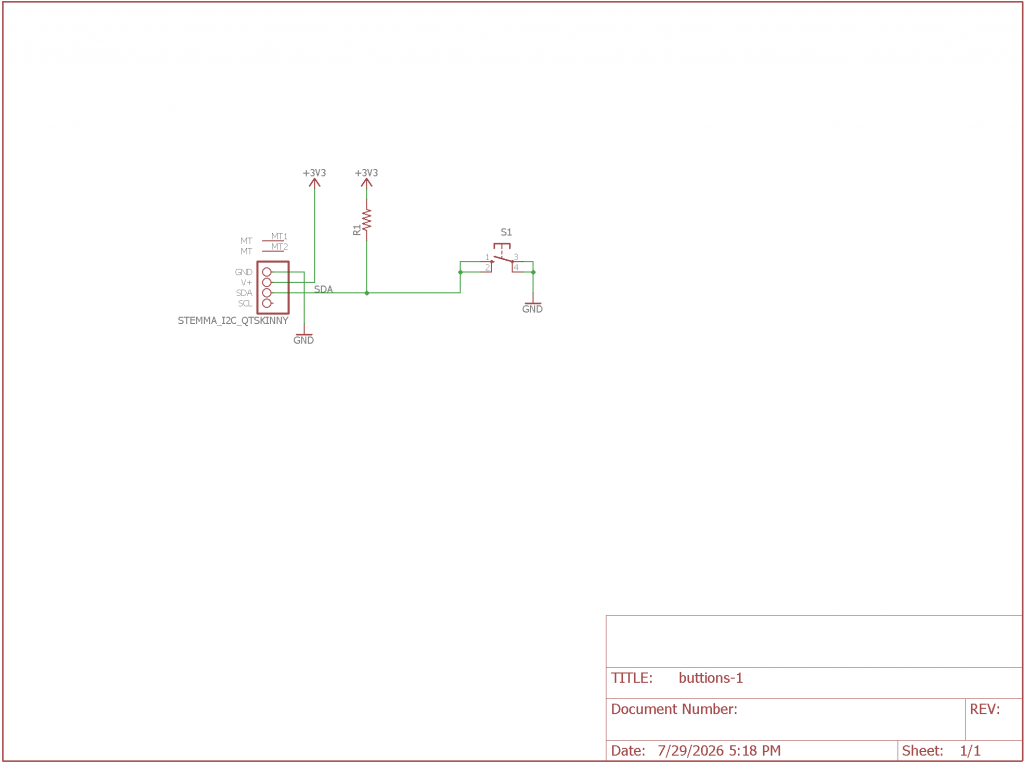Select the MT1 mounting pad line
The height and width of the screenshot is (764, 1024).
[272, 240]
